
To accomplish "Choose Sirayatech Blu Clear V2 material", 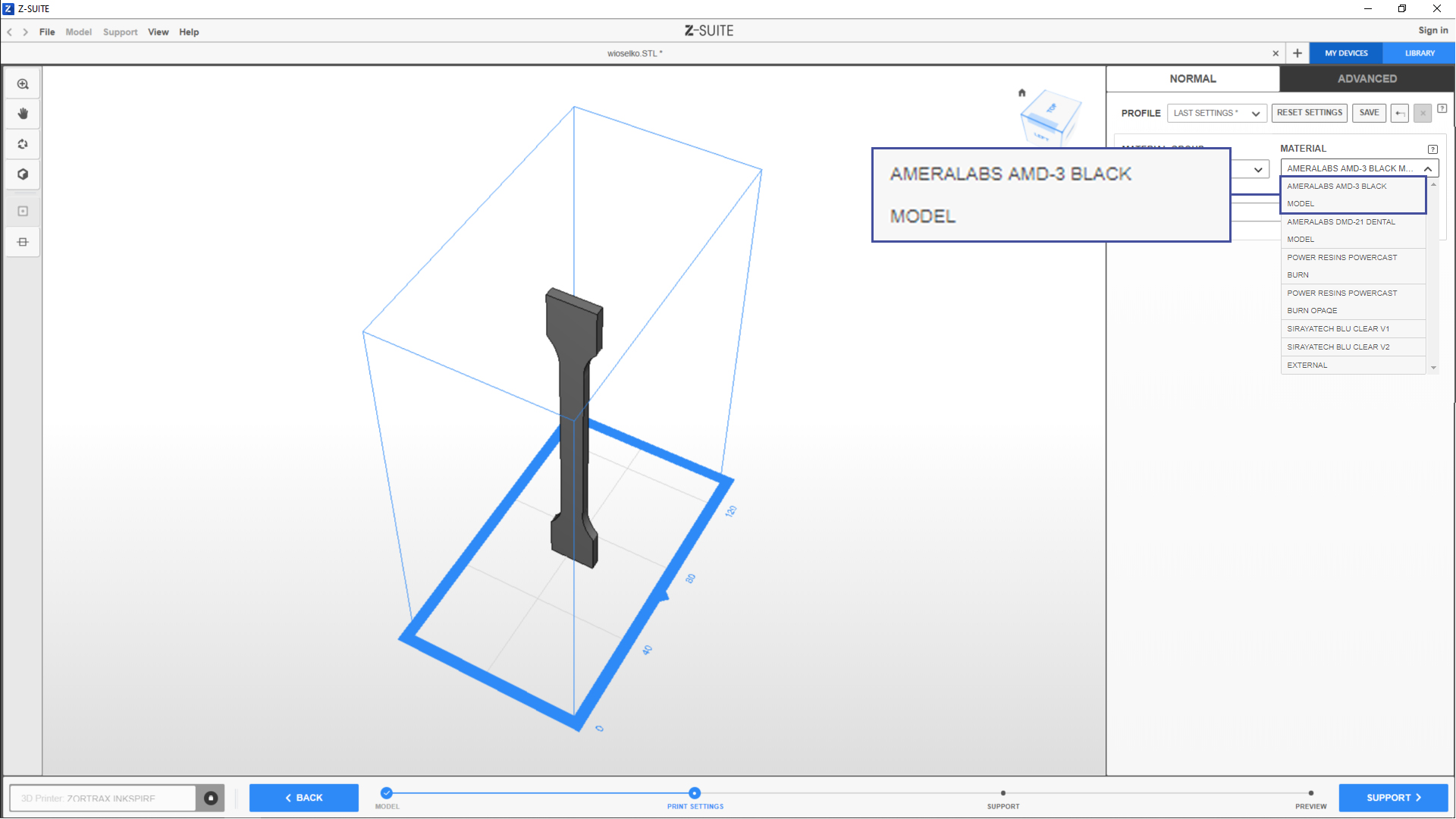I will [1338, 347].
